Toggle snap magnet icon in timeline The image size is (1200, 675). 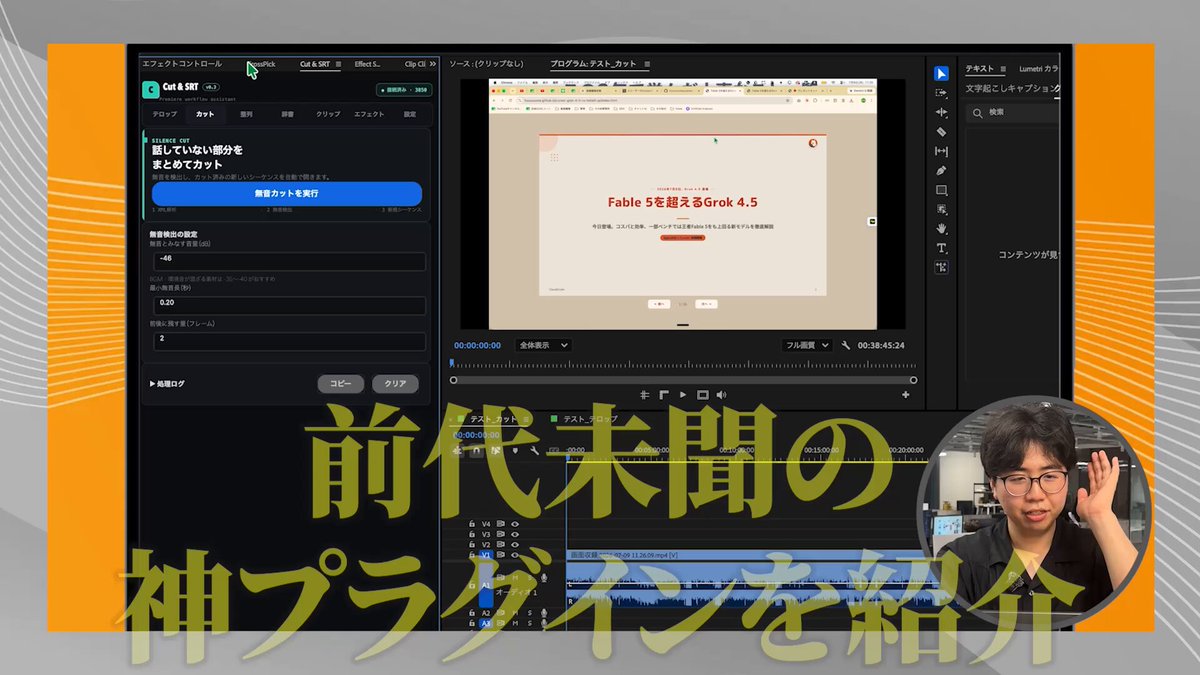tap(477, 450)
